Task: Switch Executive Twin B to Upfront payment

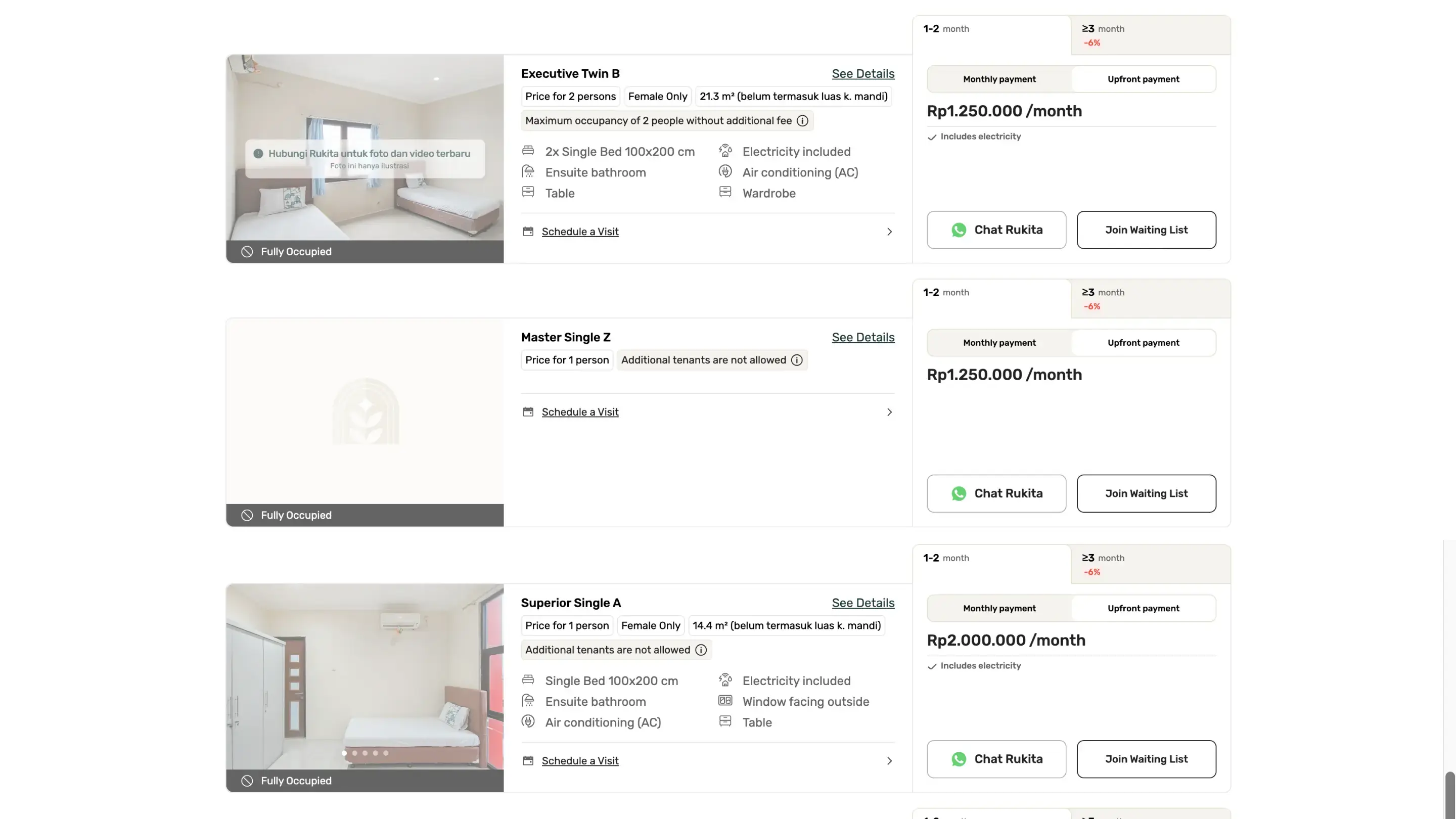Action: 1143,79
